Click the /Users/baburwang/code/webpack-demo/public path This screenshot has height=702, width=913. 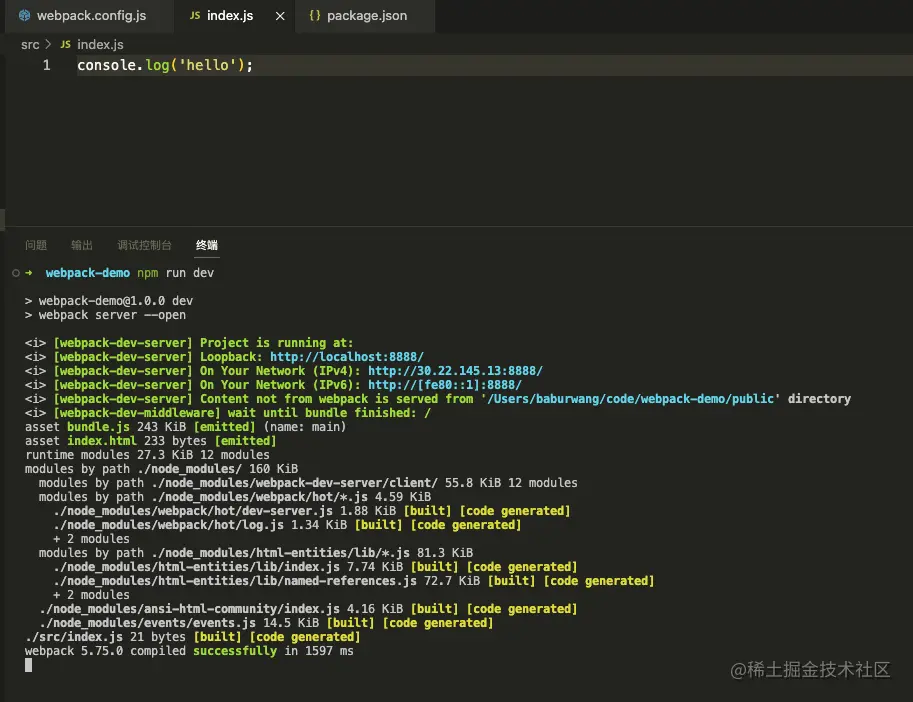tap(631, 399)
